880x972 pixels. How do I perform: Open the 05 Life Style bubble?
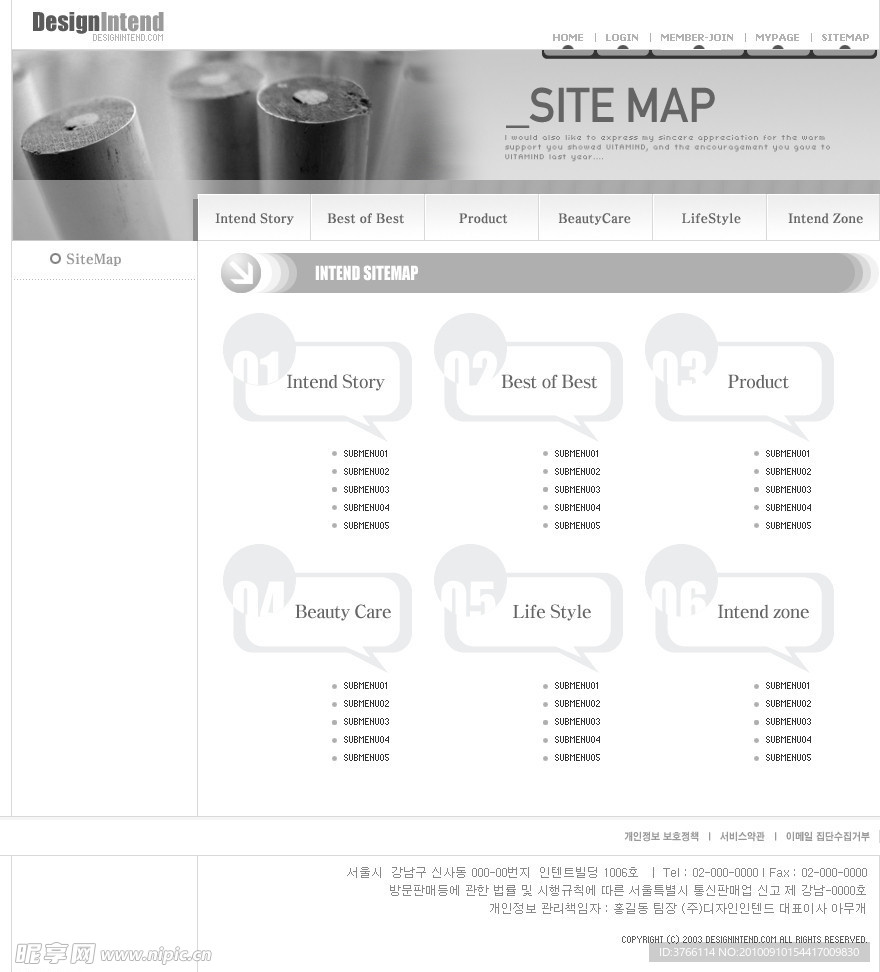click(x=529, y=609)
